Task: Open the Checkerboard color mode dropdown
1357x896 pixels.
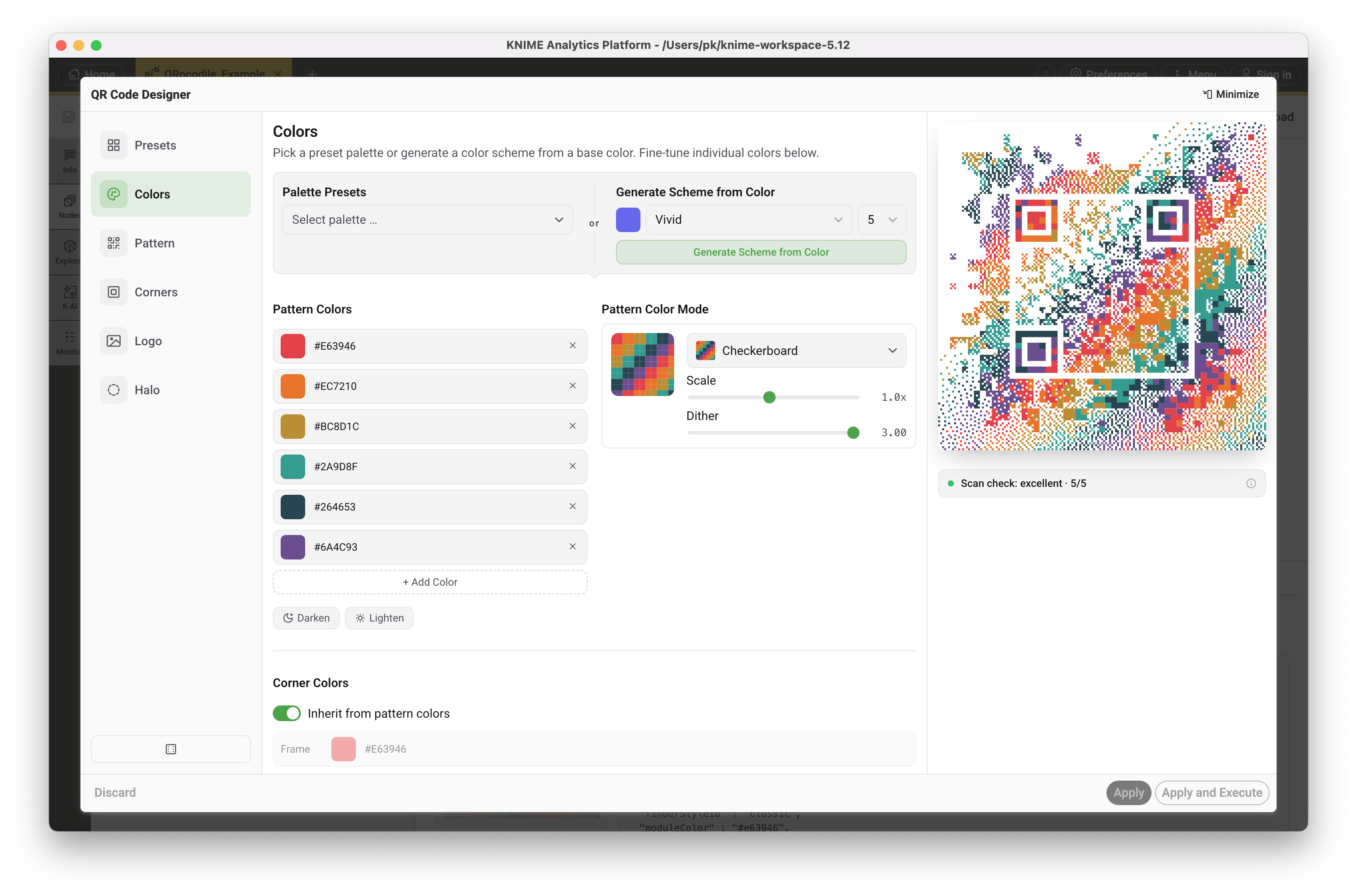Action: point(796,351)
